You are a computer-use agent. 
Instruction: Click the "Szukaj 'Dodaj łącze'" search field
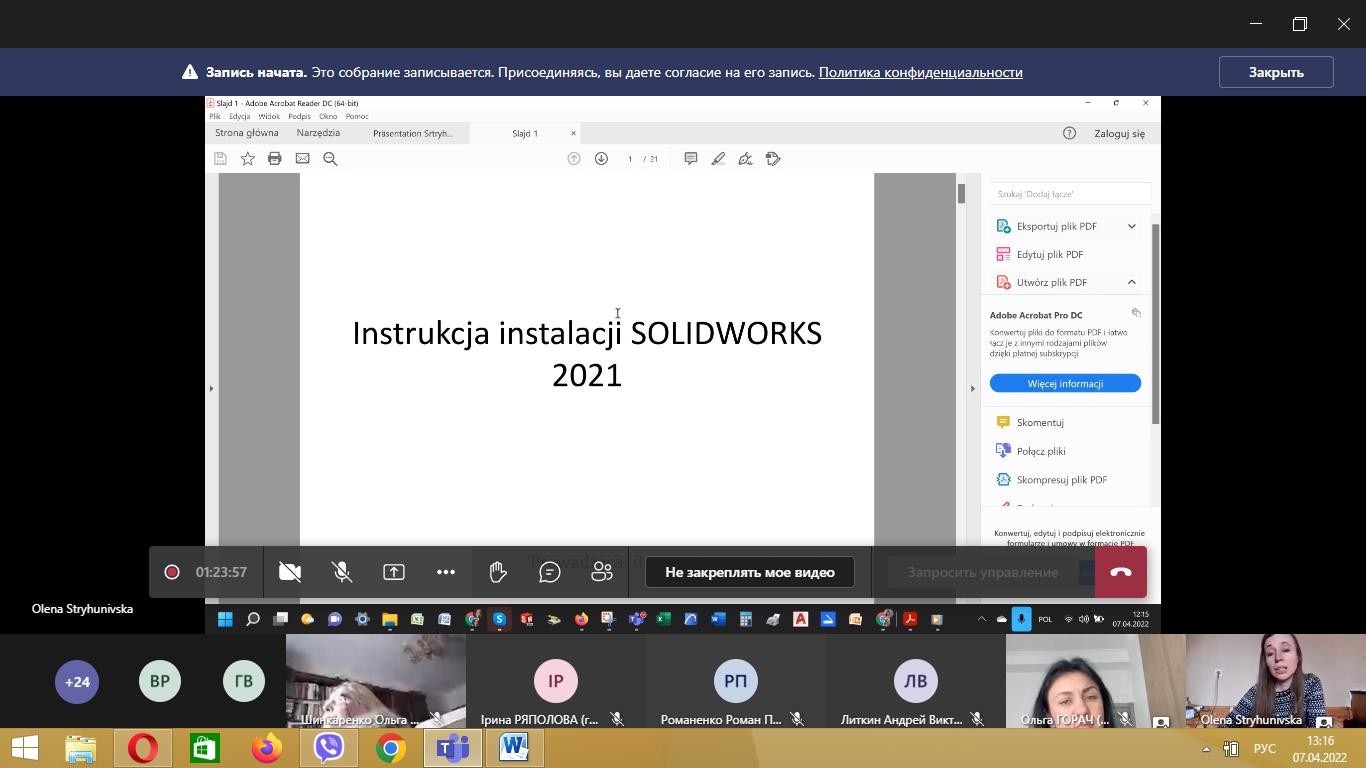(x=1070, y=194)
